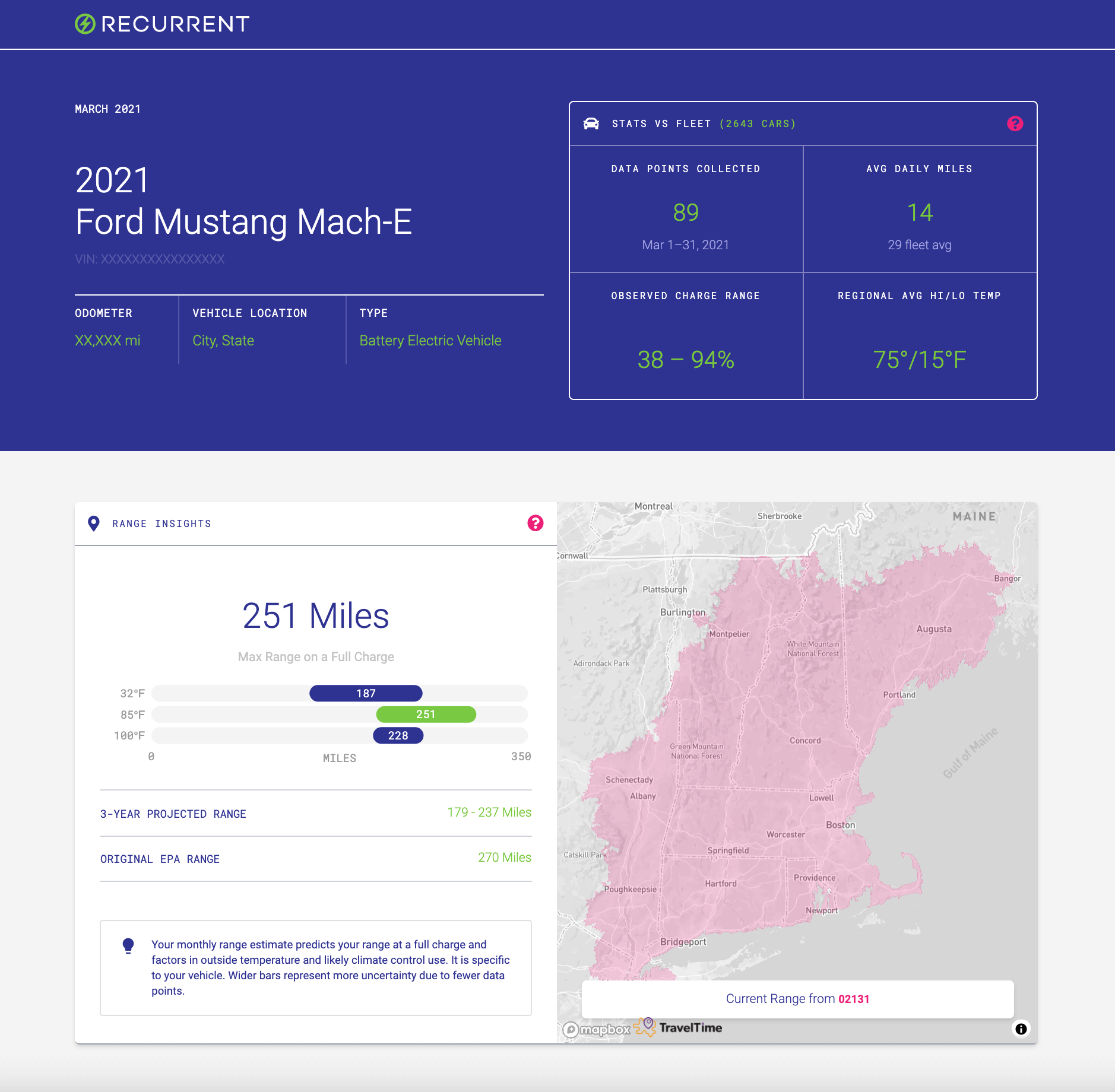The width and height of the screenshot is (1115, 1092).
Task: Click the MAINE state label on map
Action: point(974,516)
